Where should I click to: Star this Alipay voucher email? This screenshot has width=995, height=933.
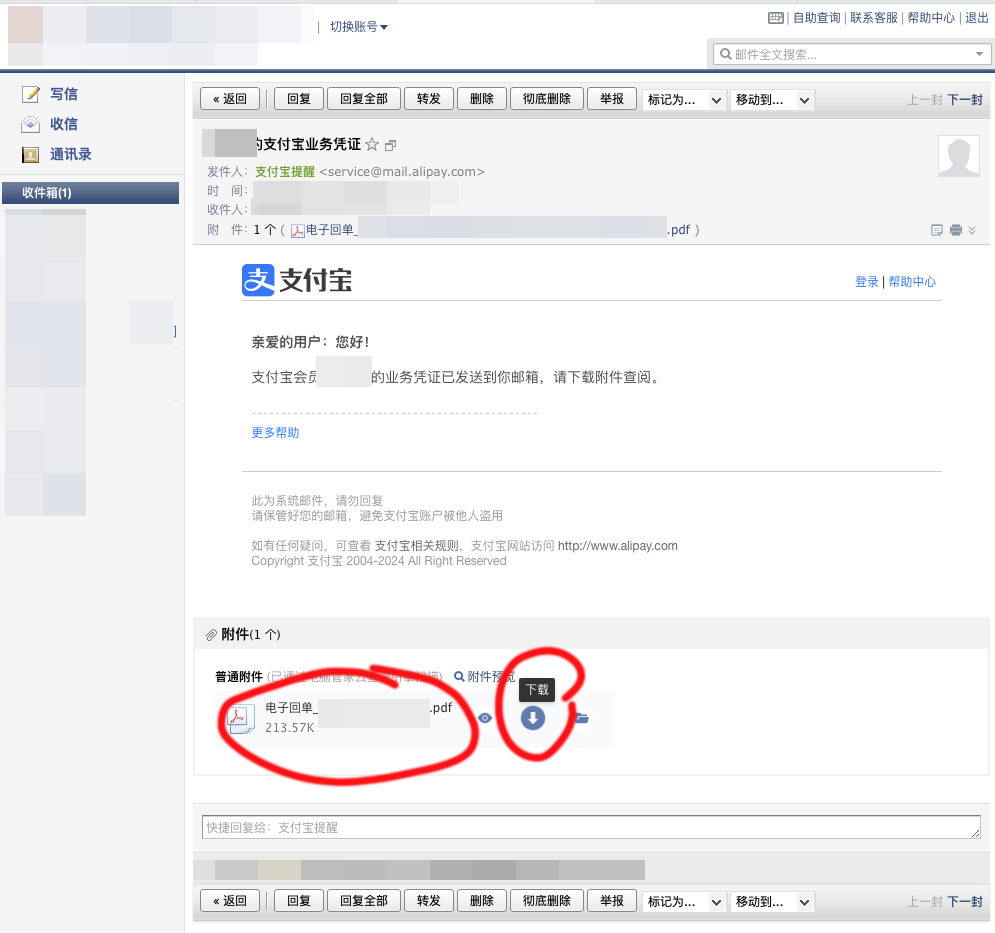(372, 145)
